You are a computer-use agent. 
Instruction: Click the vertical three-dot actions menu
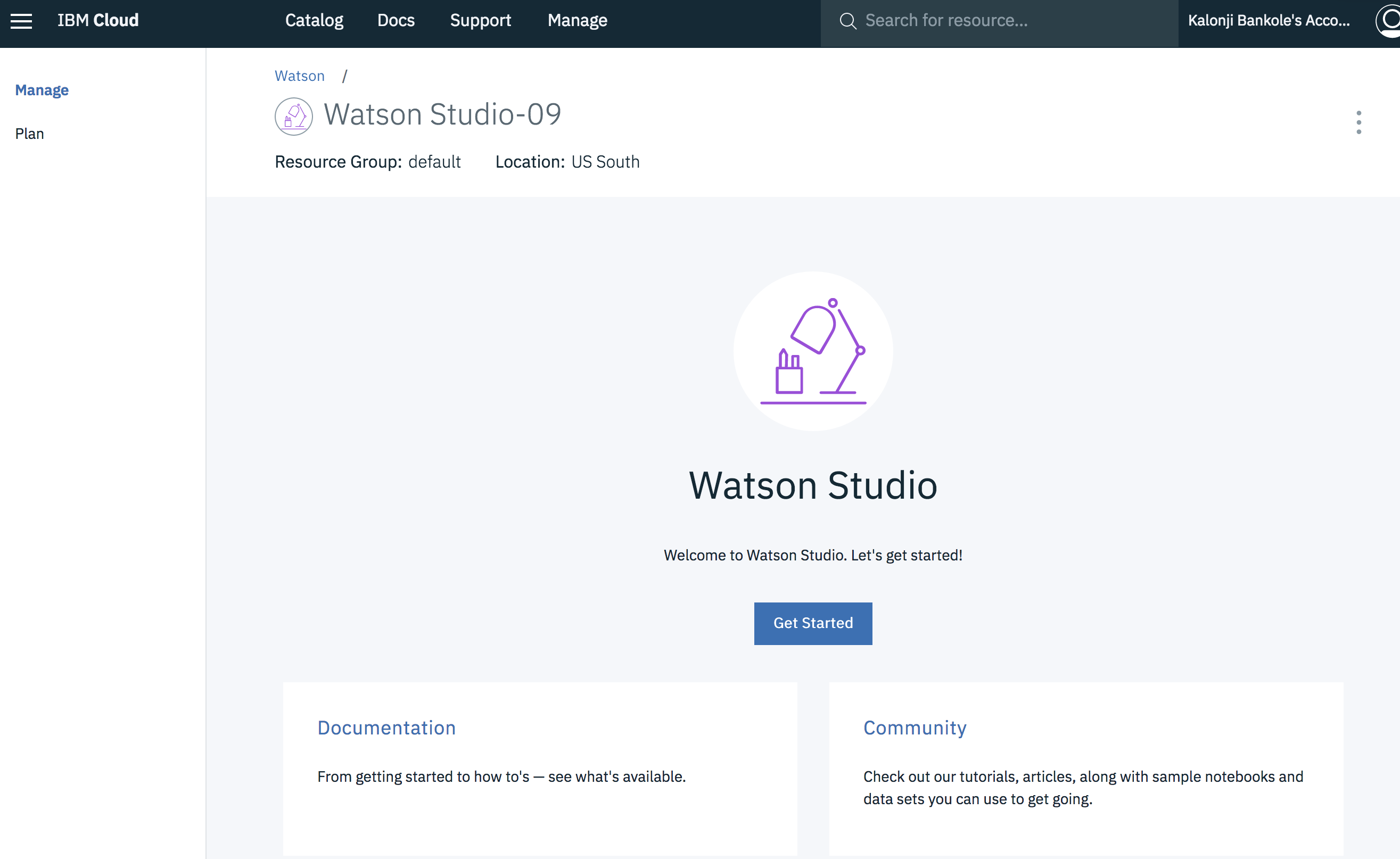click(1358, 122)
